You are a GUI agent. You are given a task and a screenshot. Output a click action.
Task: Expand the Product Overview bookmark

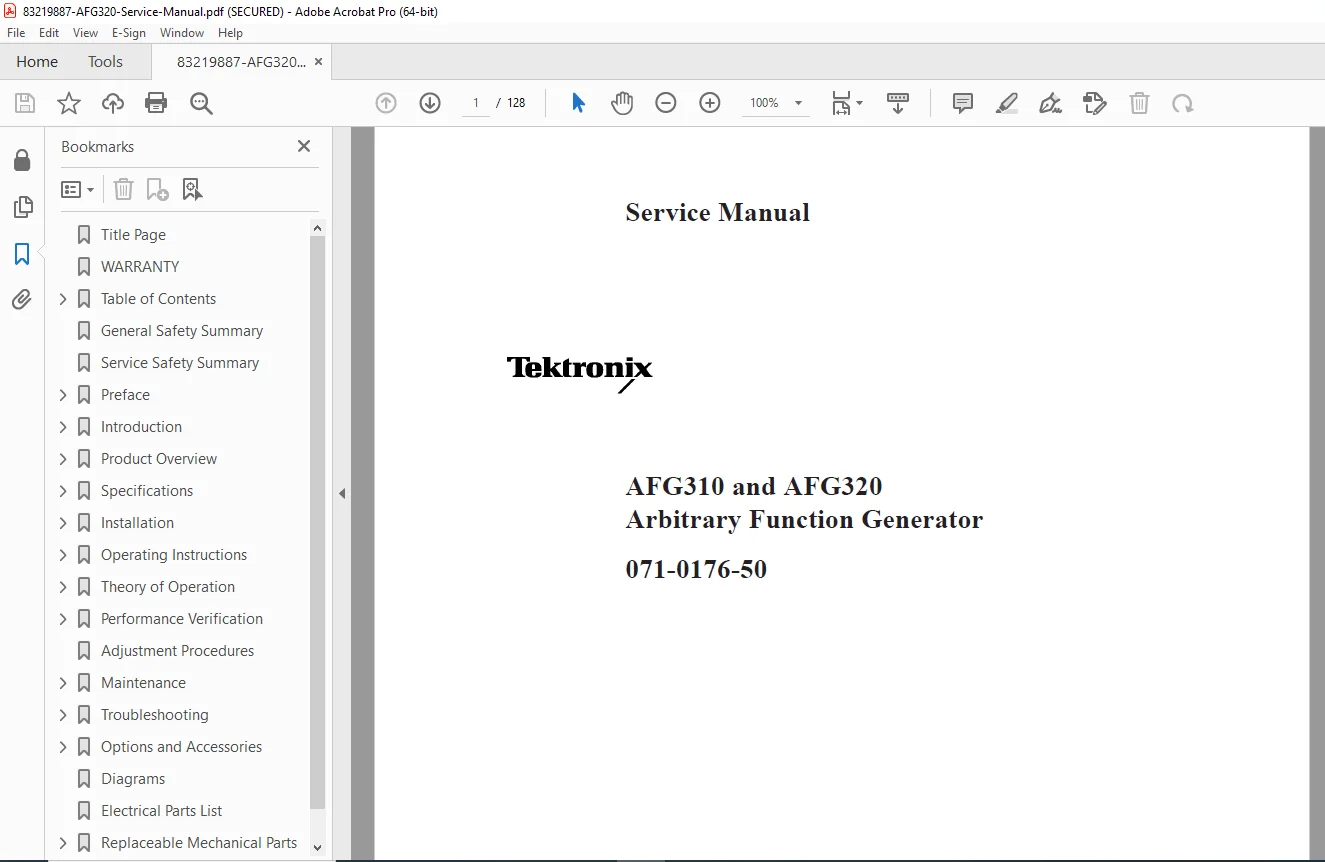(63, 459)
